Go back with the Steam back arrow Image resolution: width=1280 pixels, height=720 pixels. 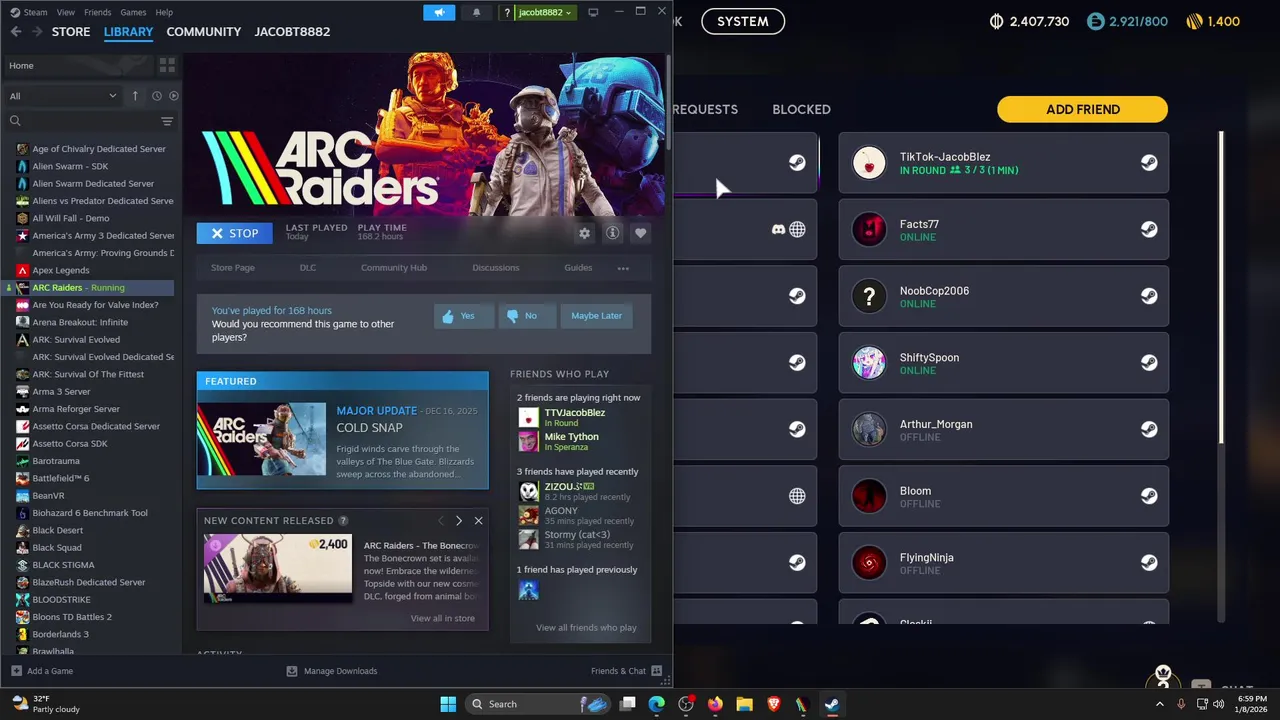(16, 32)
